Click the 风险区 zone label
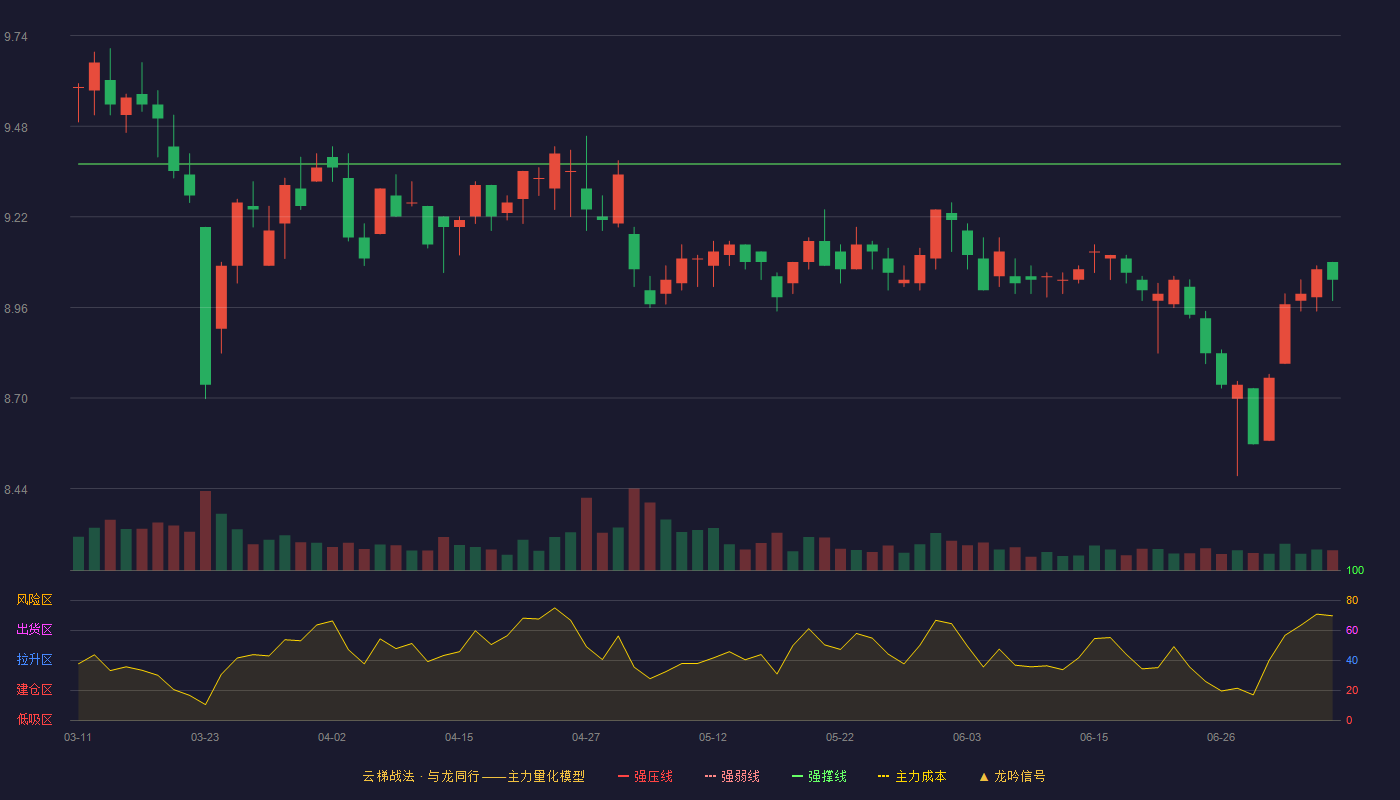This screenshot has width=1400, height=800. (34, 600)
